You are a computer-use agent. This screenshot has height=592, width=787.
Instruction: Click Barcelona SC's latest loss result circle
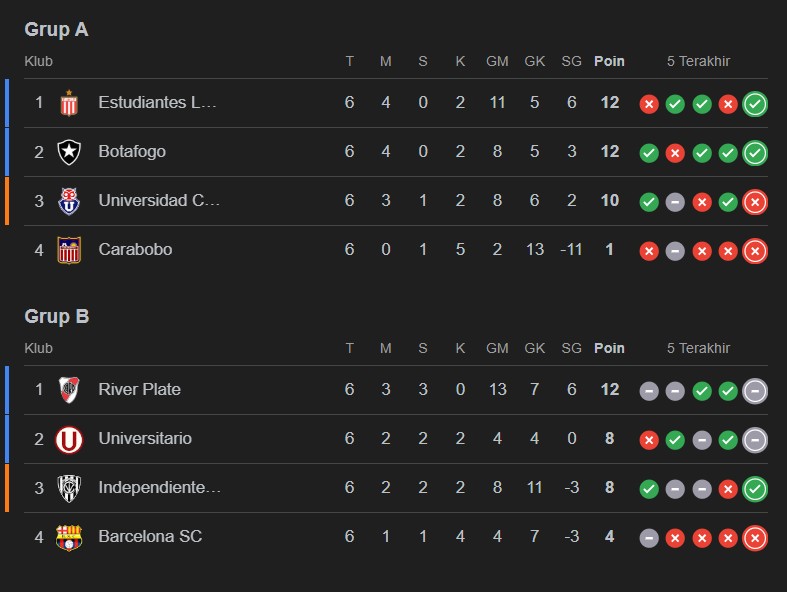tap(755, 537)
